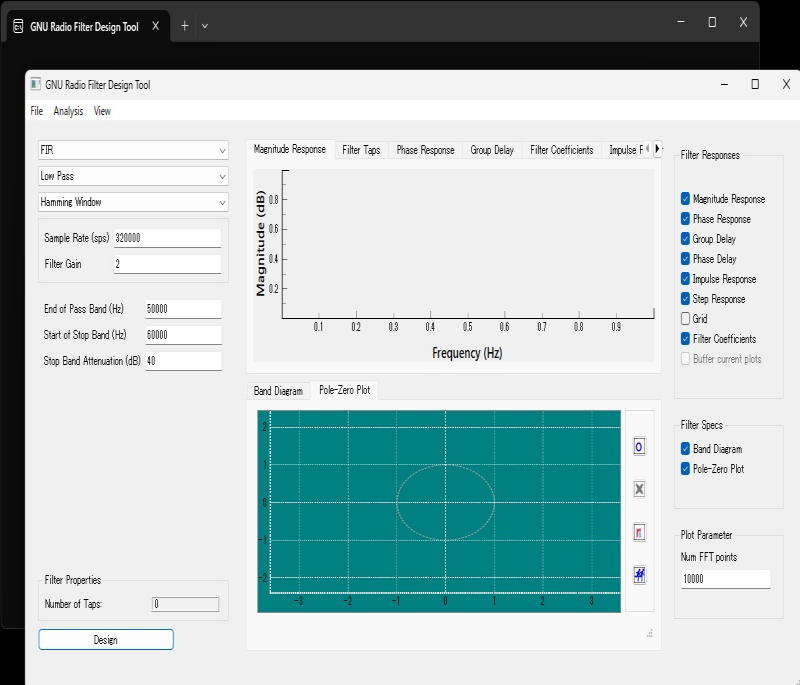The image size is (800, 685).
Task: Click the Design button
Action: click(106, 640)
